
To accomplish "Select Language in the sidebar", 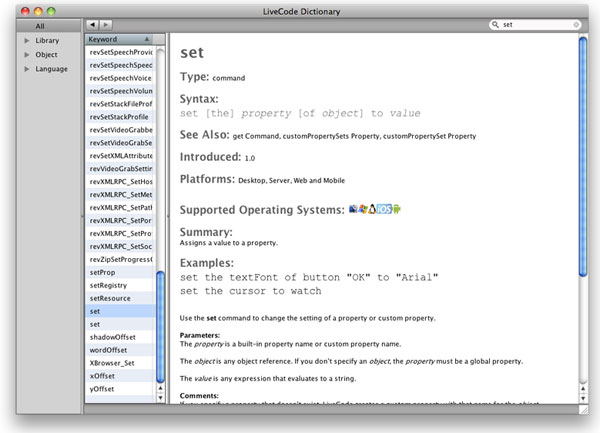I will click(51, 69).
